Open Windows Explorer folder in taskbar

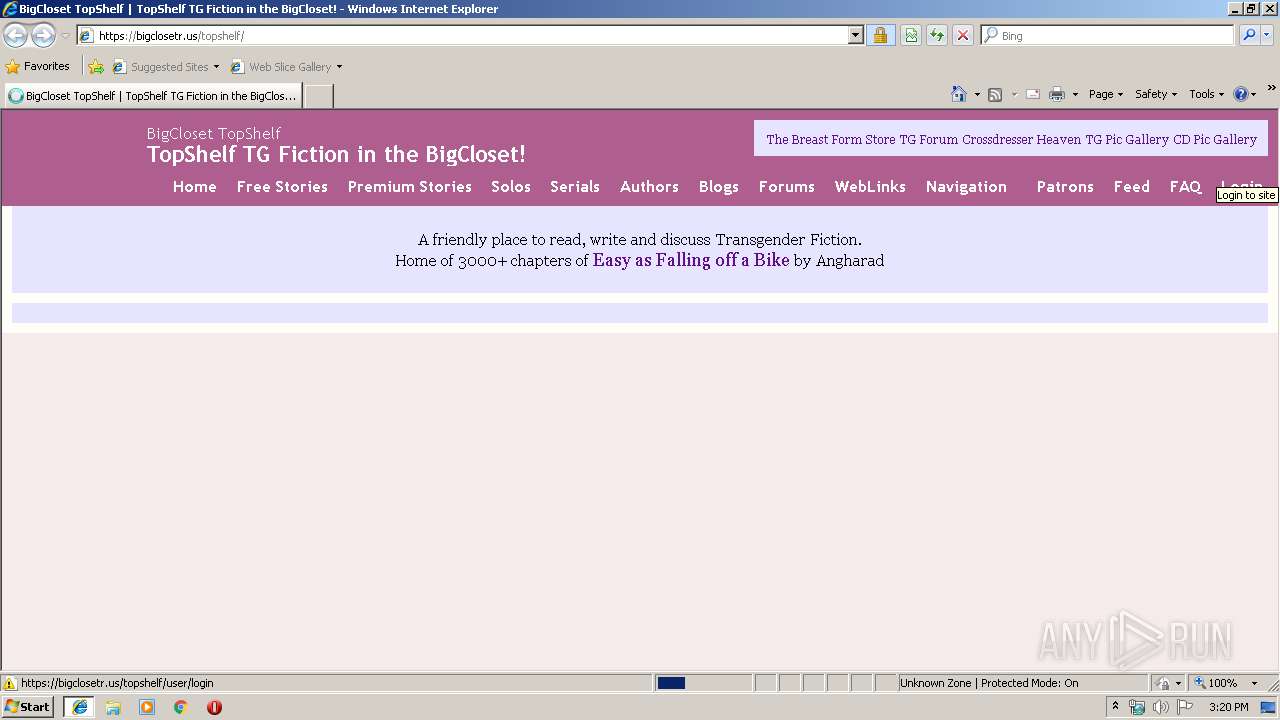(113, 707)
